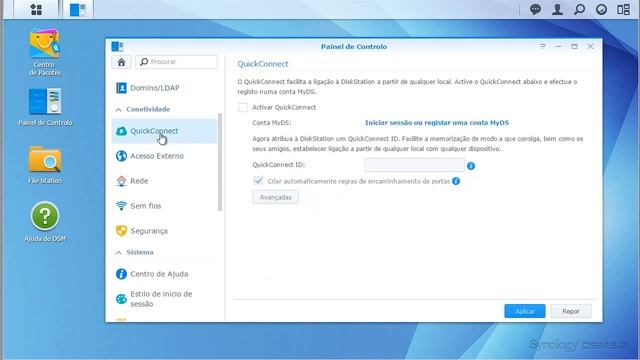Click the Painel de Controlo window title
This screenshot has width=640, height=360.
point(354,47)
